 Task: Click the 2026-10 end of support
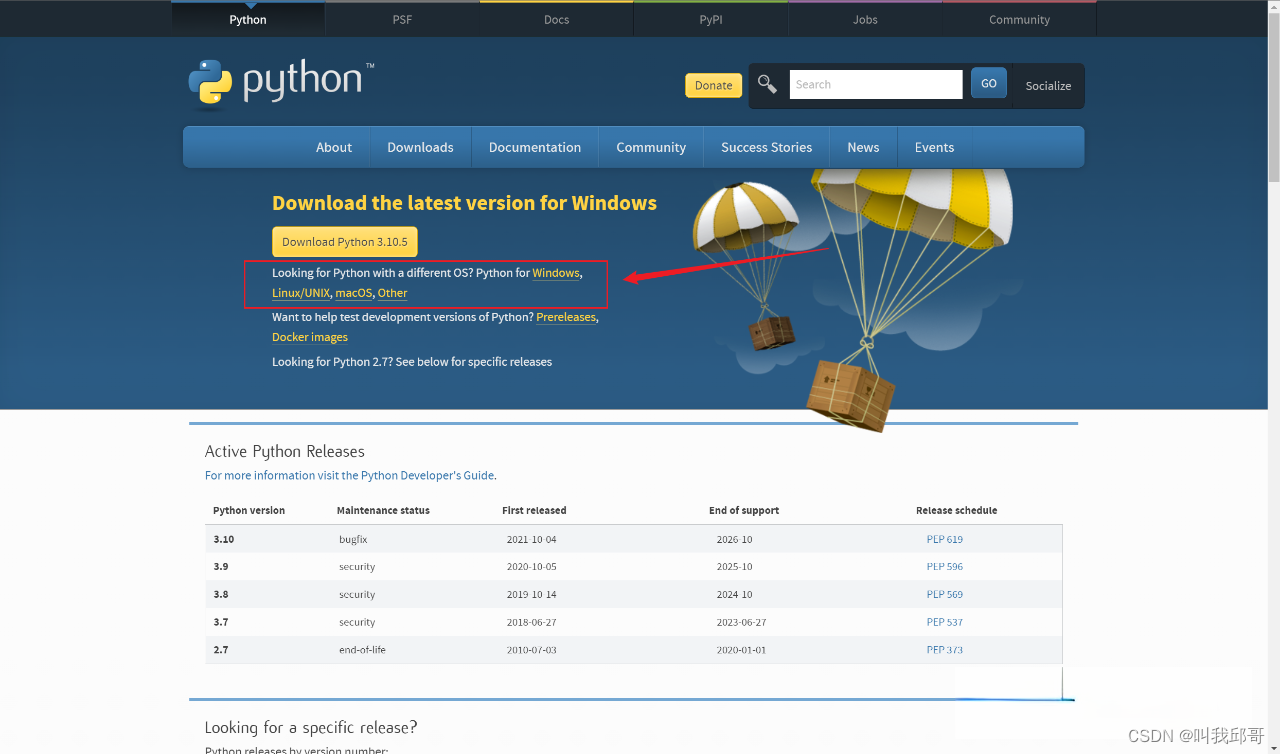pos(734,539)
